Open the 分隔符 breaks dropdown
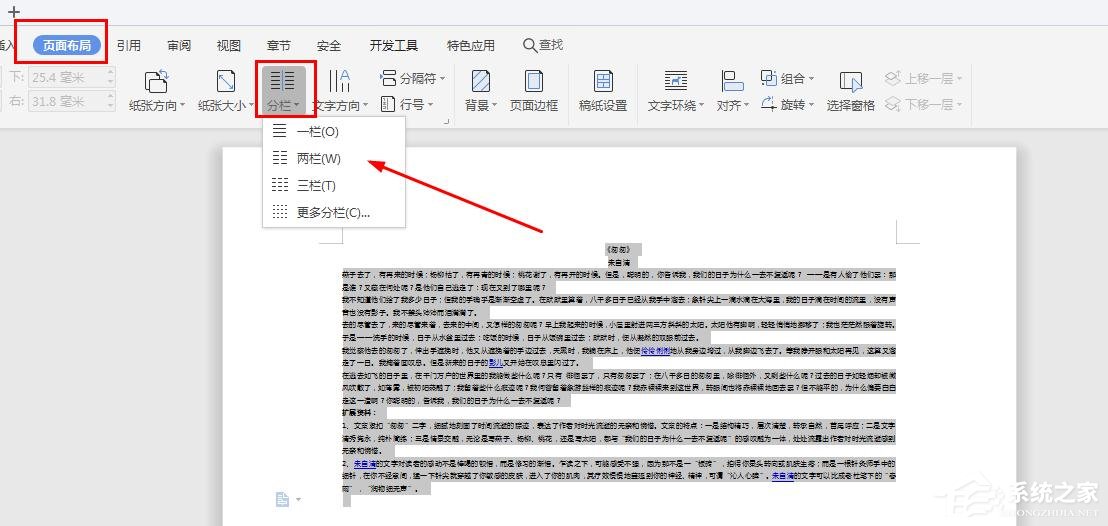 [x=413, y=78]
